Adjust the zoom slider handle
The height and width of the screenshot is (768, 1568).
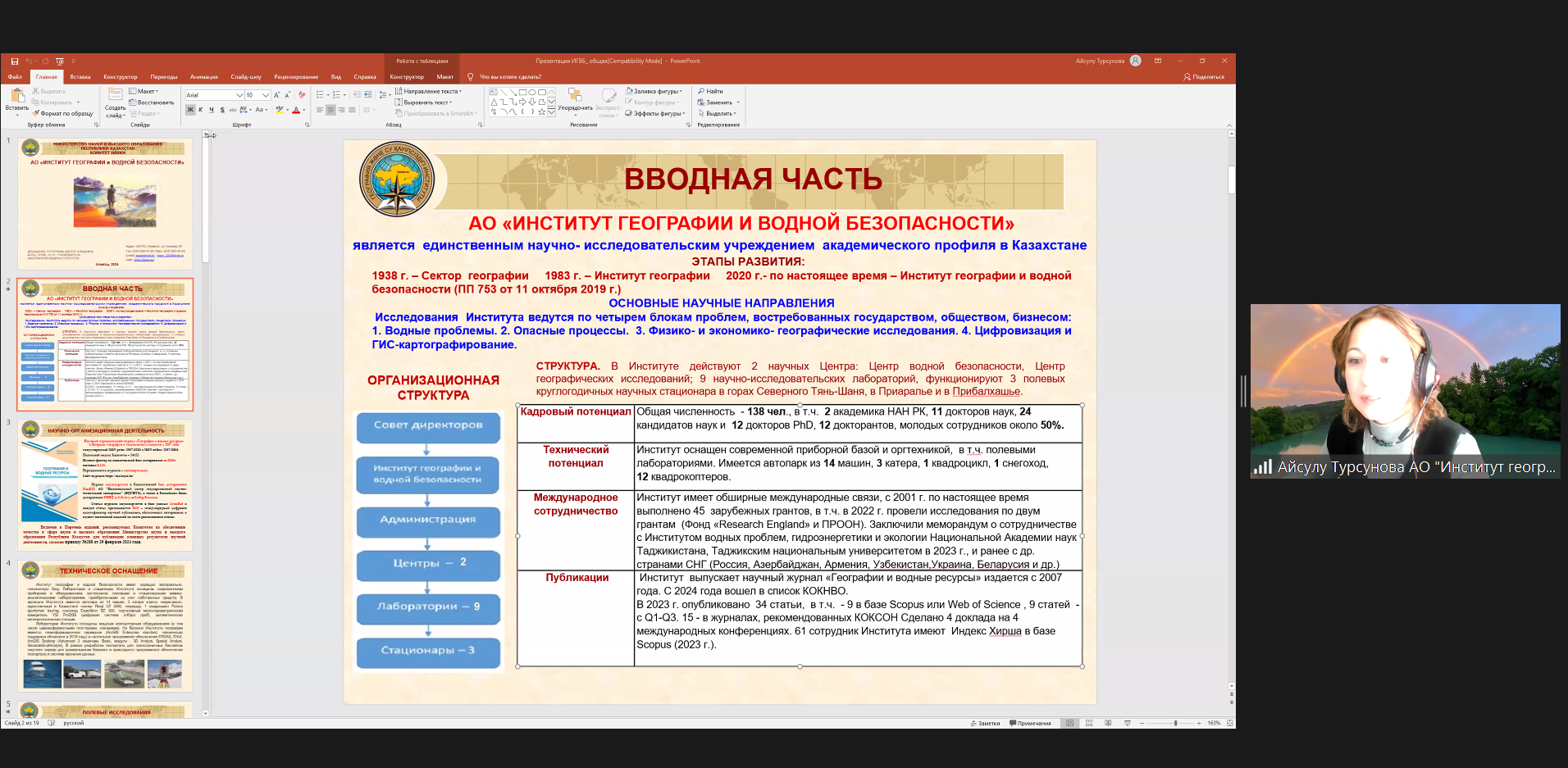coord(1175,723)
